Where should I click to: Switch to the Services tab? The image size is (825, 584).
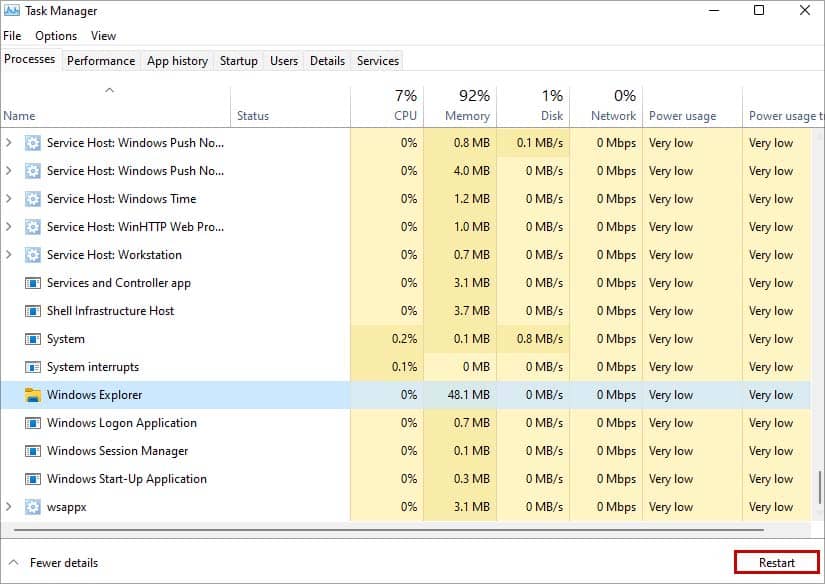378,61
